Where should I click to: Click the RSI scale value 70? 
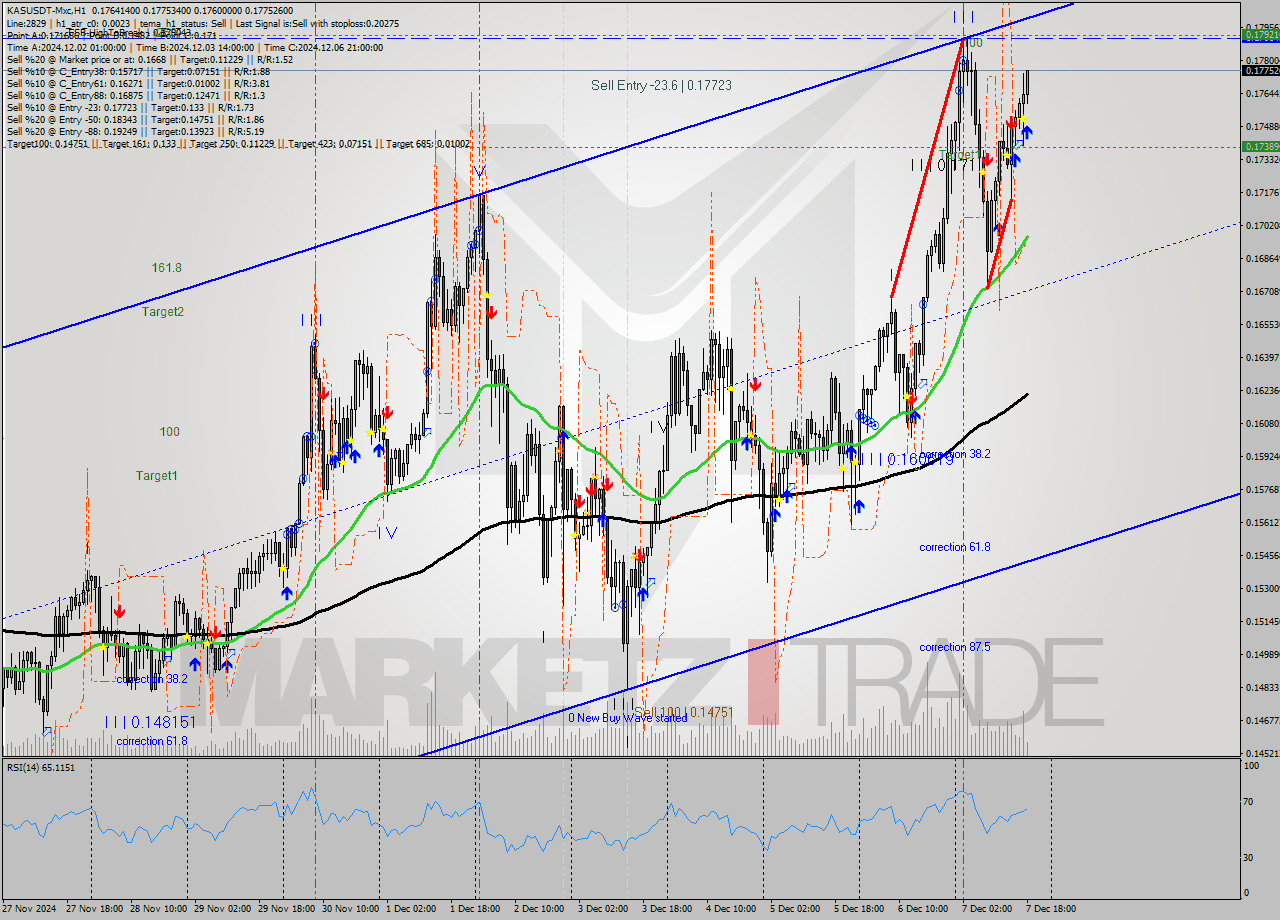click(x=1249, y=802)
